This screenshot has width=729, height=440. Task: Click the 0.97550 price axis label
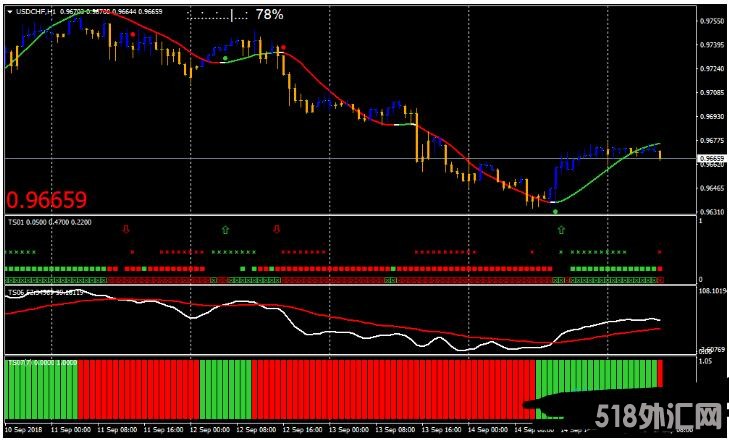pyautogui.click(x=711, y=21)
